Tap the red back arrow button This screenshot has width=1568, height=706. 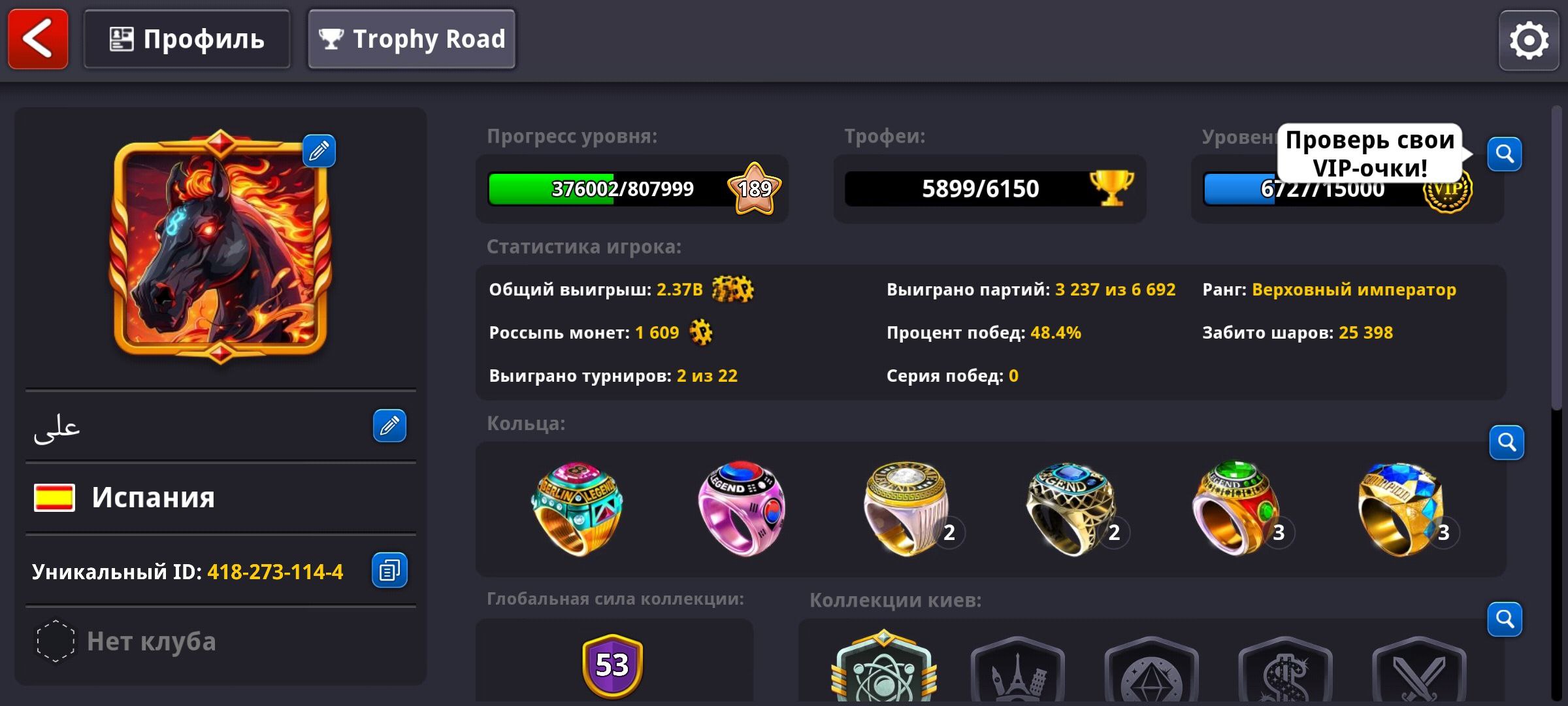click(38, 39)
